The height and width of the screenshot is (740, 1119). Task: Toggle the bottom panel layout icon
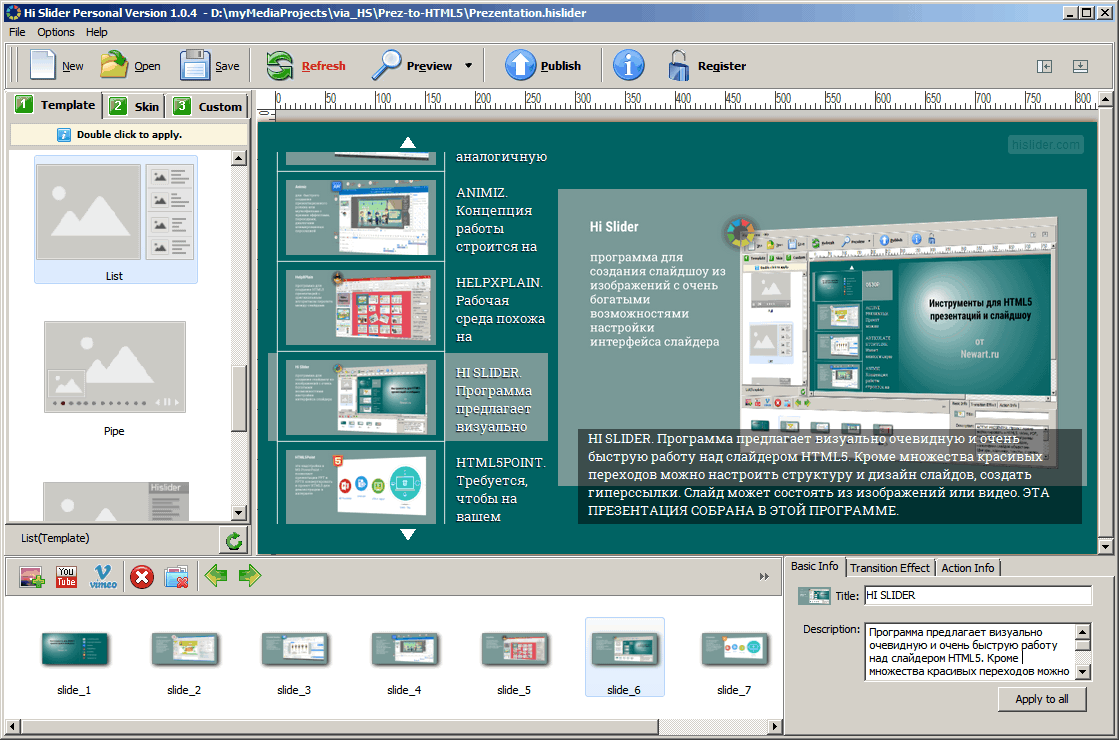pos(1080,66)
